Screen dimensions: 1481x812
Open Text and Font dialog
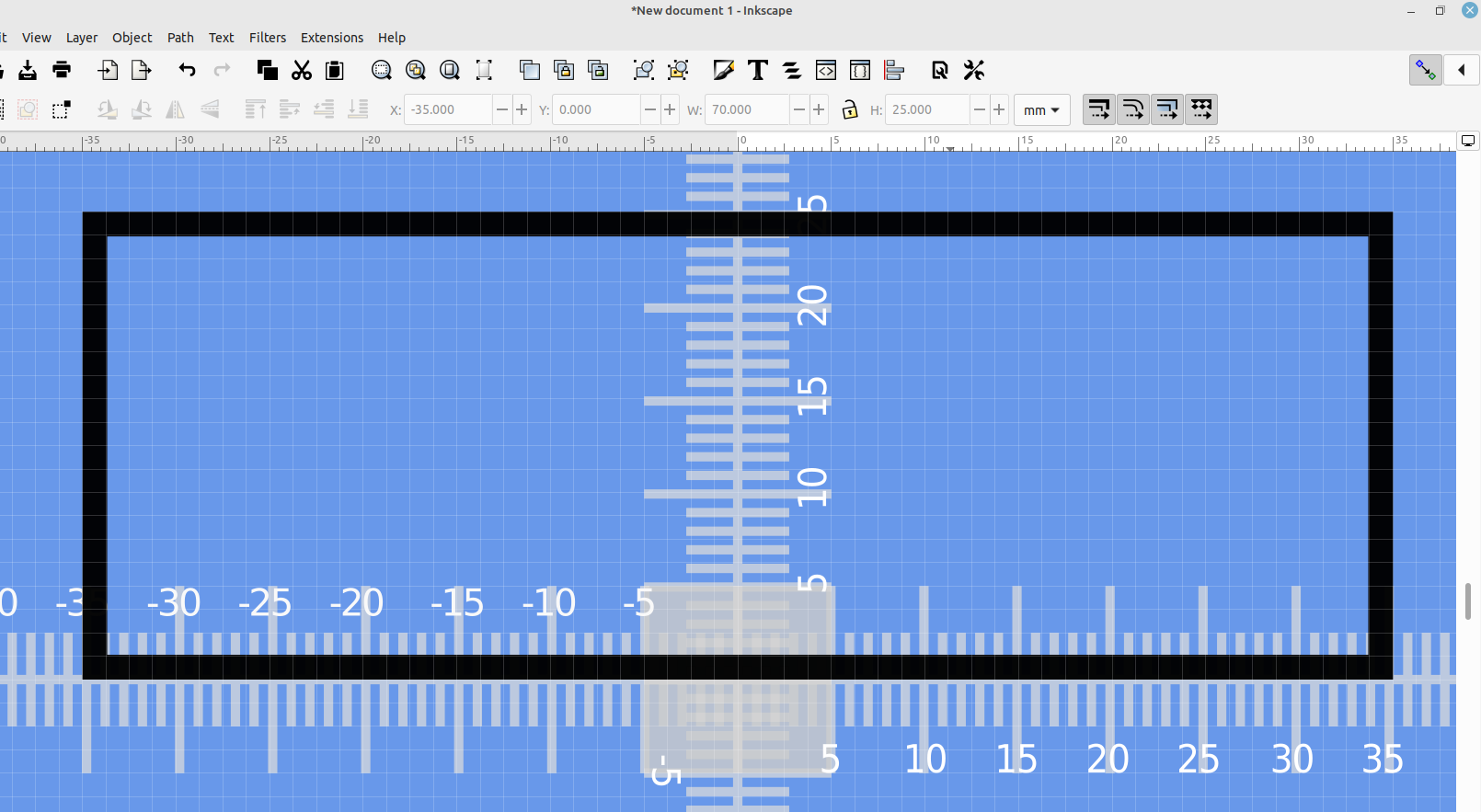point(758,70)
